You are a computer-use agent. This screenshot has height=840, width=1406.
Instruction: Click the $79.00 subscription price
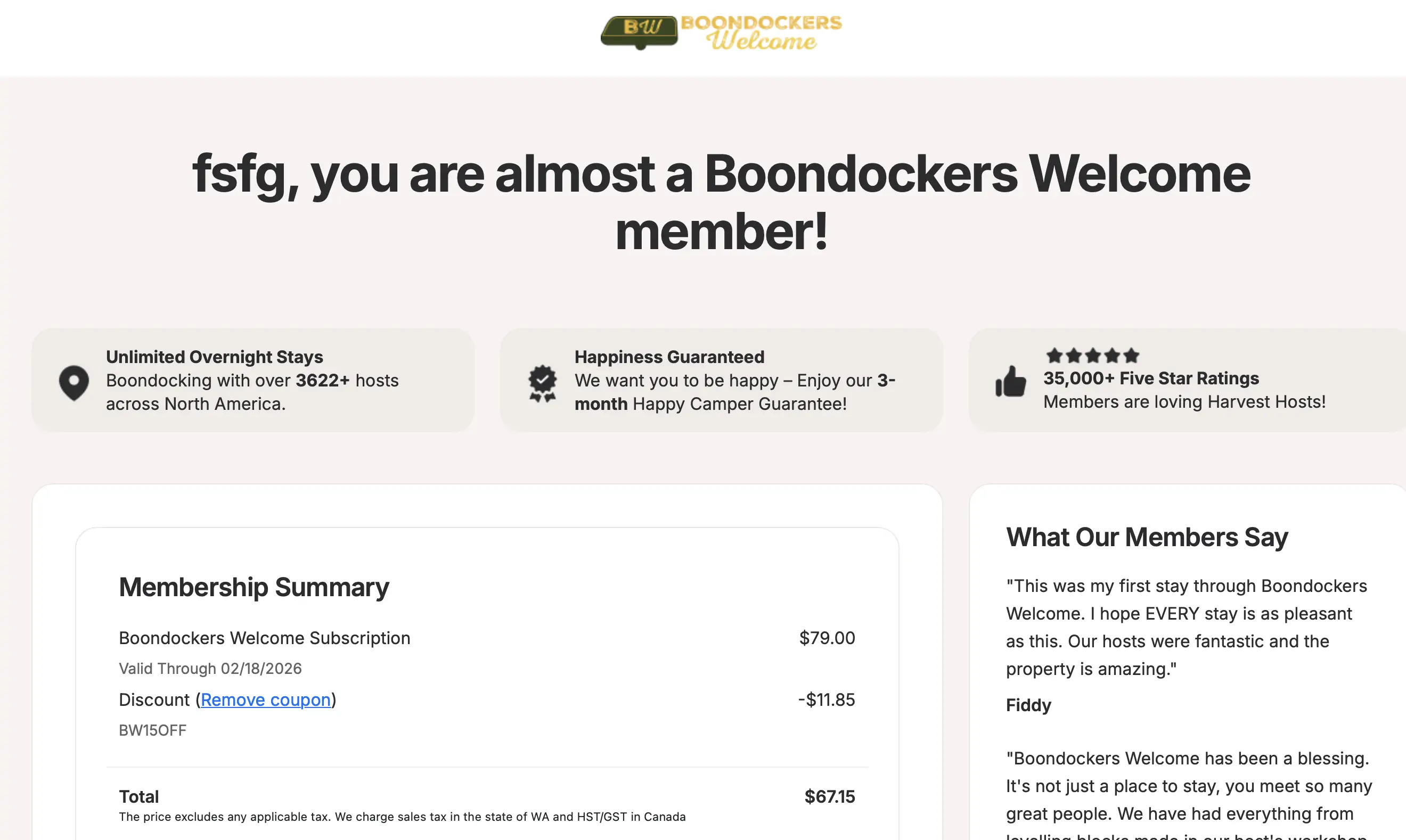click(x=827, y=638)
